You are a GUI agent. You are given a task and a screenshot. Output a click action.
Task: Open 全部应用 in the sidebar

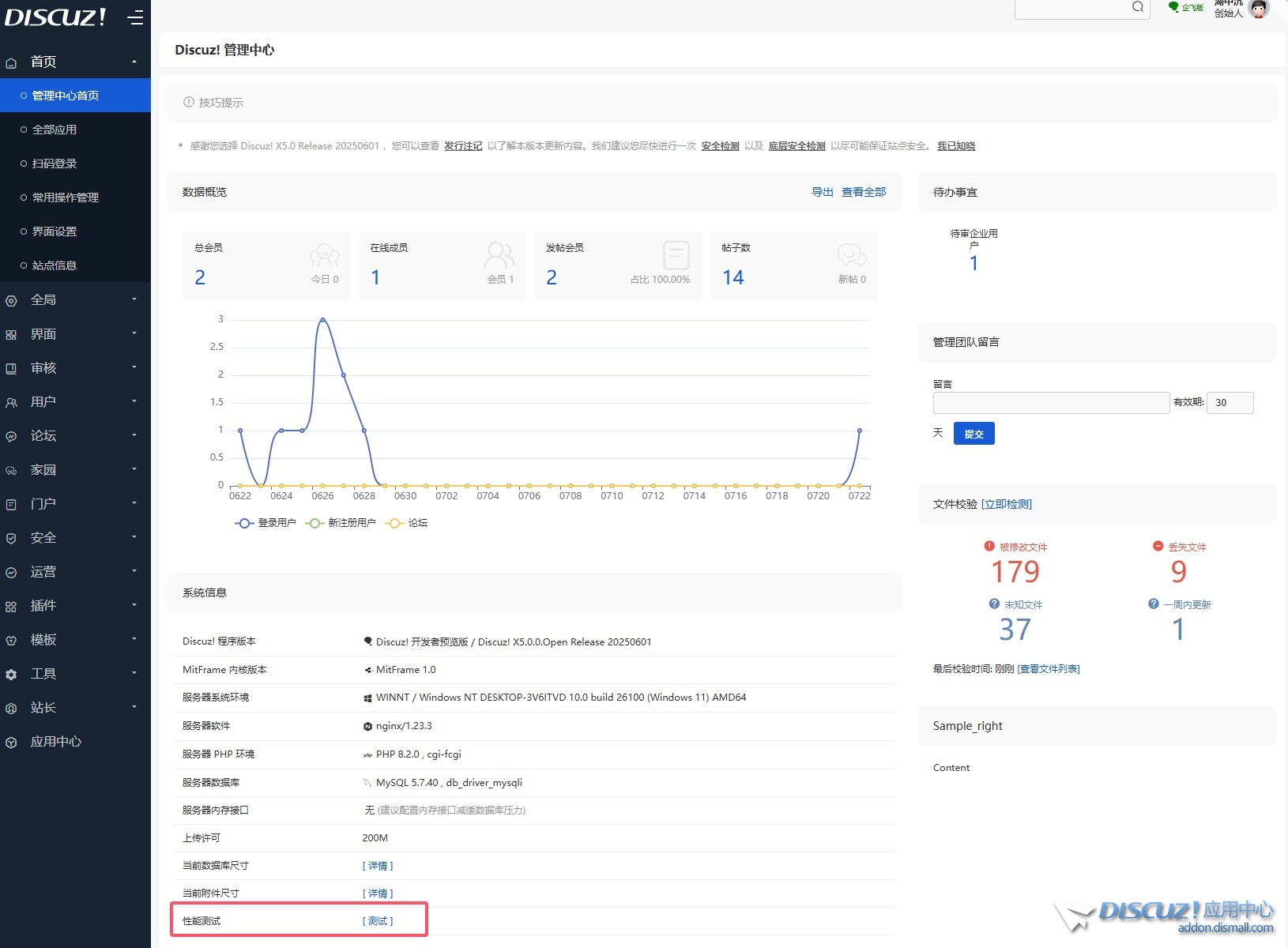coord(55,130)
